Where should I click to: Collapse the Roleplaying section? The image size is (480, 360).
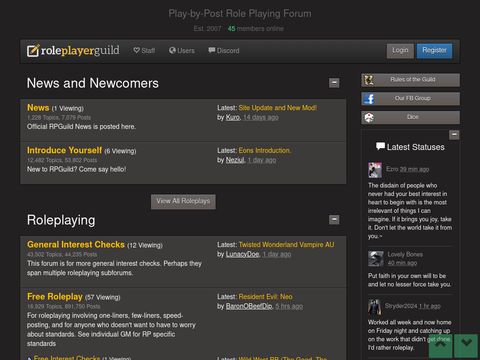(x=334, y=219)
